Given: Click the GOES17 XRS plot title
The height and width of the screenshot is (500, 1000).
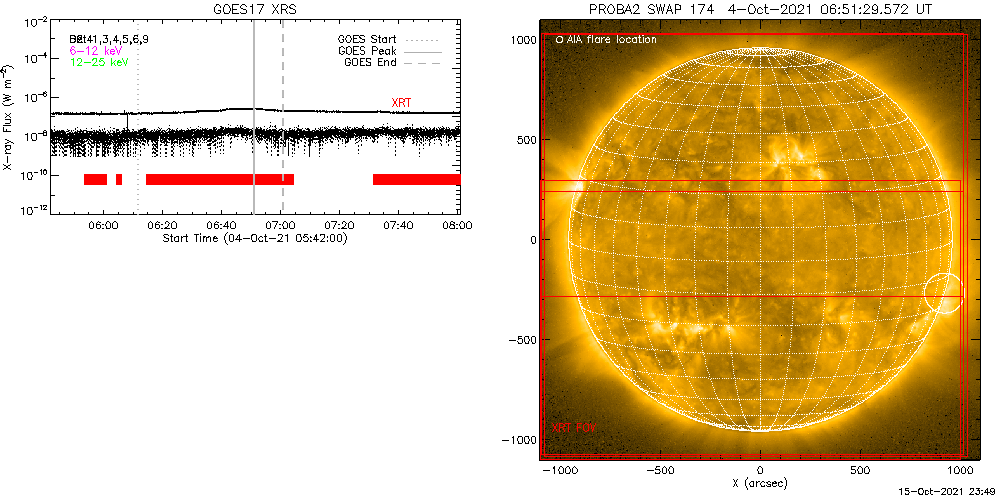Looking at the screenshot, I should [x=256, y=8].
